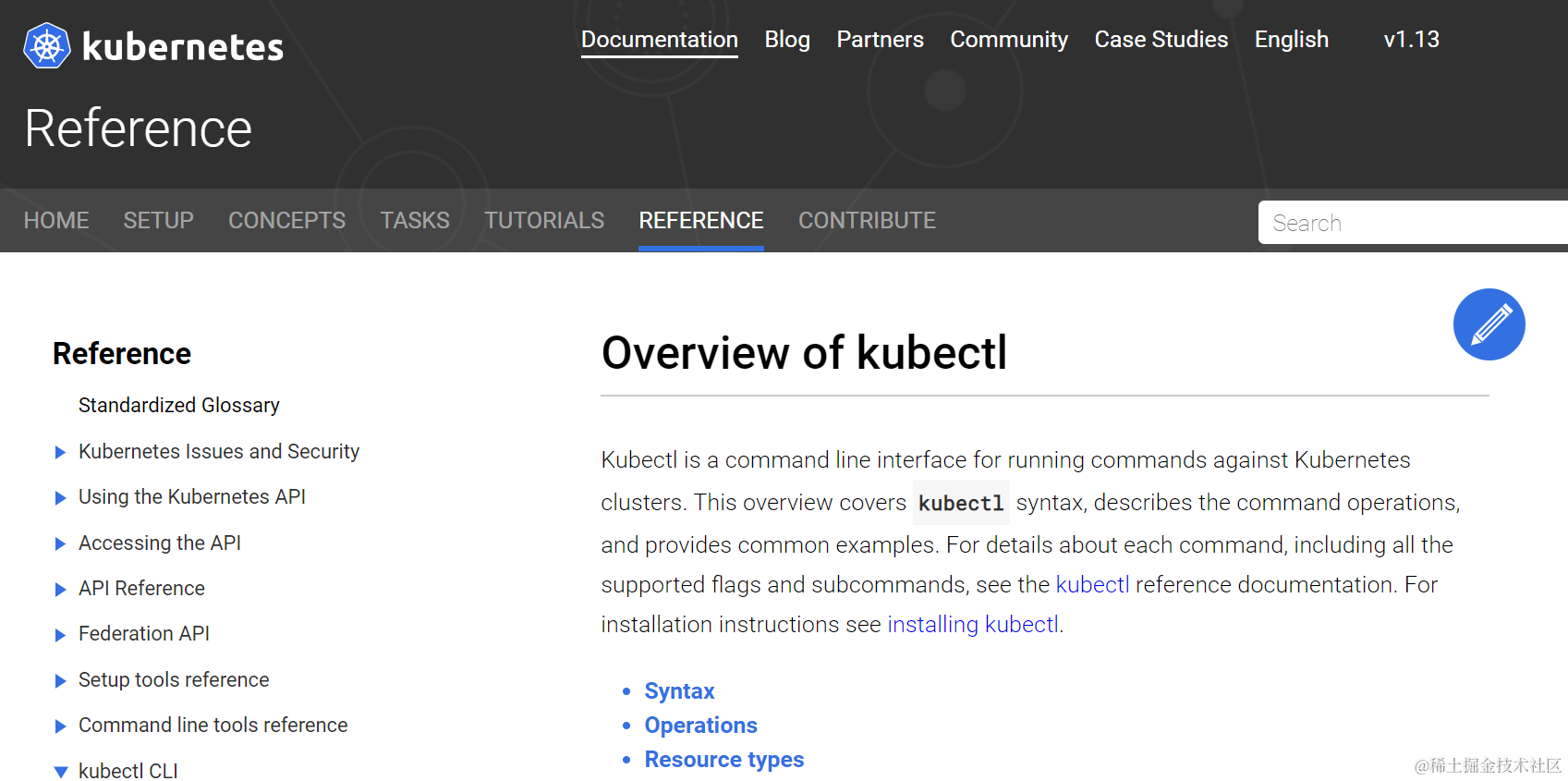Click the Kubernetes wheel logo icon
The image size is (1568, 781).
pos(47,45)
